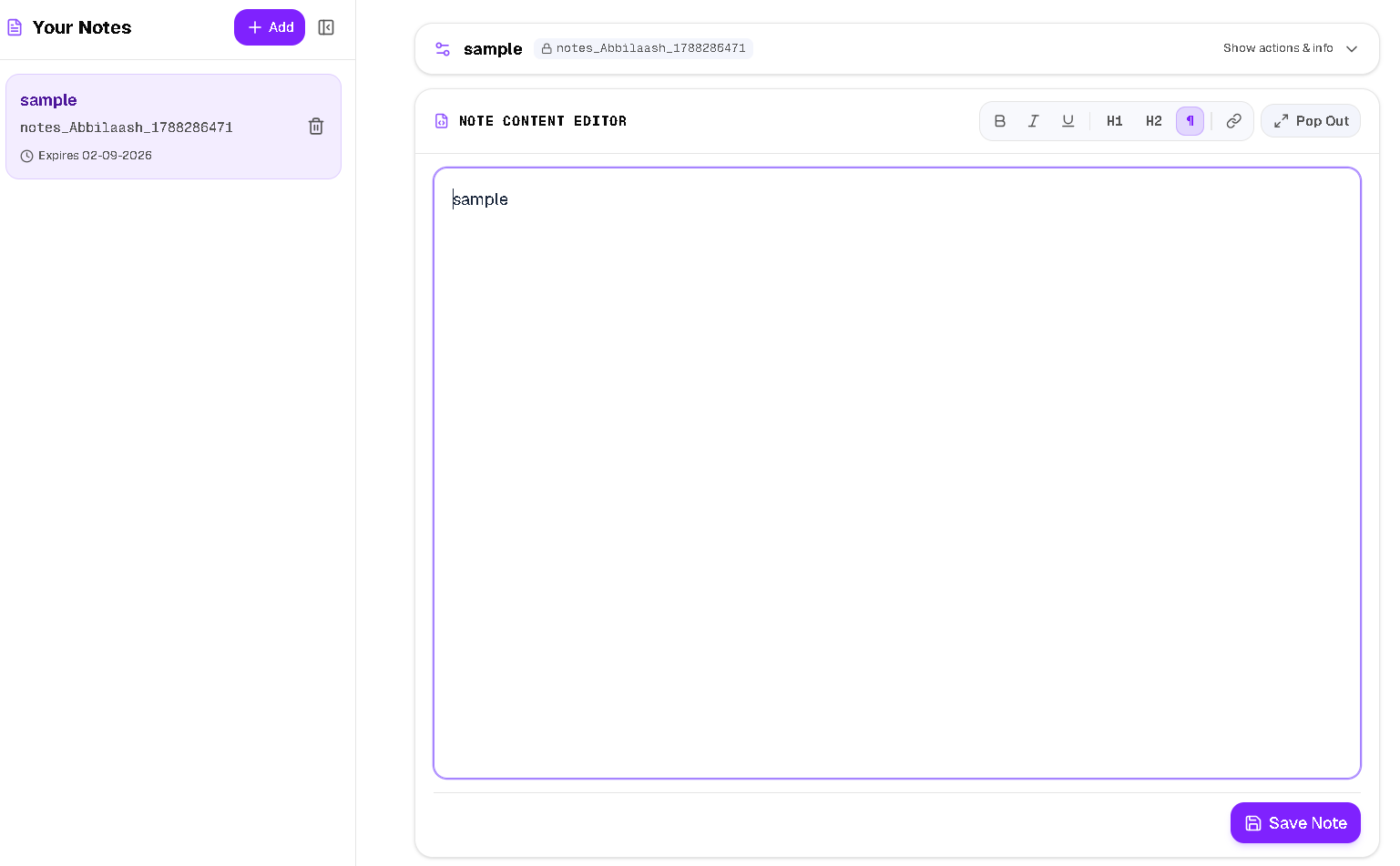Open the sample note card in sidebar

[x=173, y=127]
